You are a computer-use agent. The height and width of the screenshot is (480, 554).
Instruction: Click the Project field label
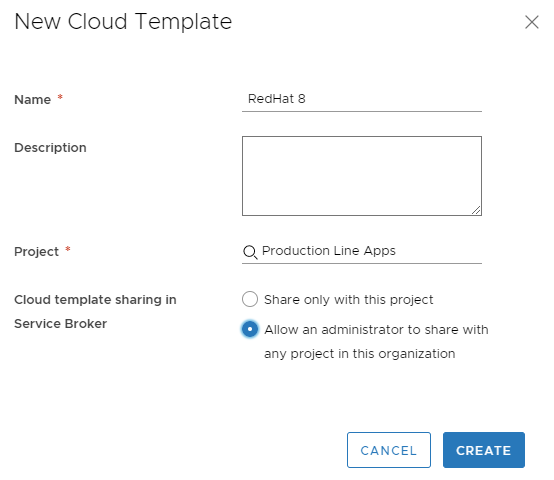pyautogui.click(x=36, y=252)
